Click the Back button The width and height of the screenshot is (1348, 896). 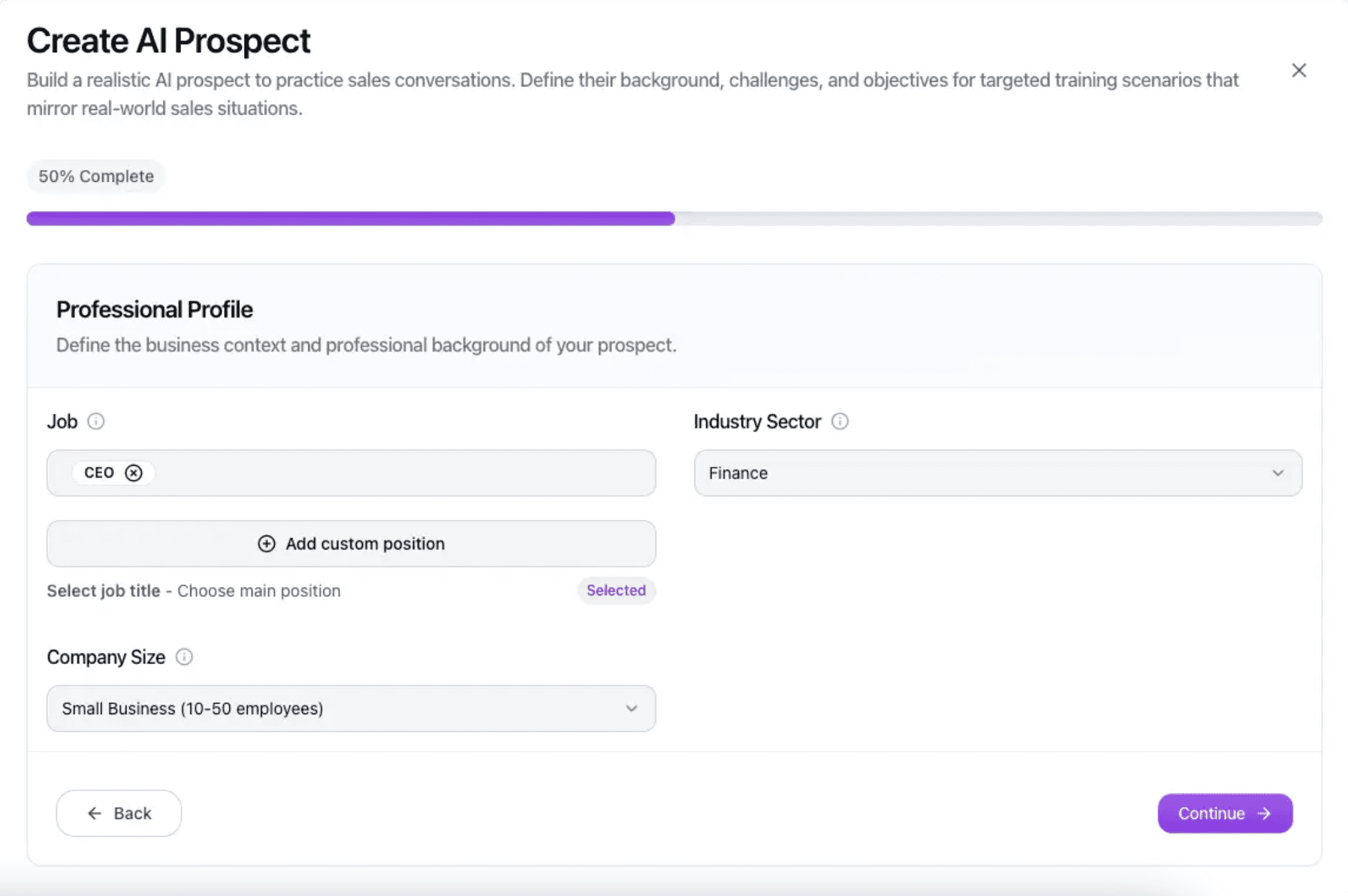(119, 813)
